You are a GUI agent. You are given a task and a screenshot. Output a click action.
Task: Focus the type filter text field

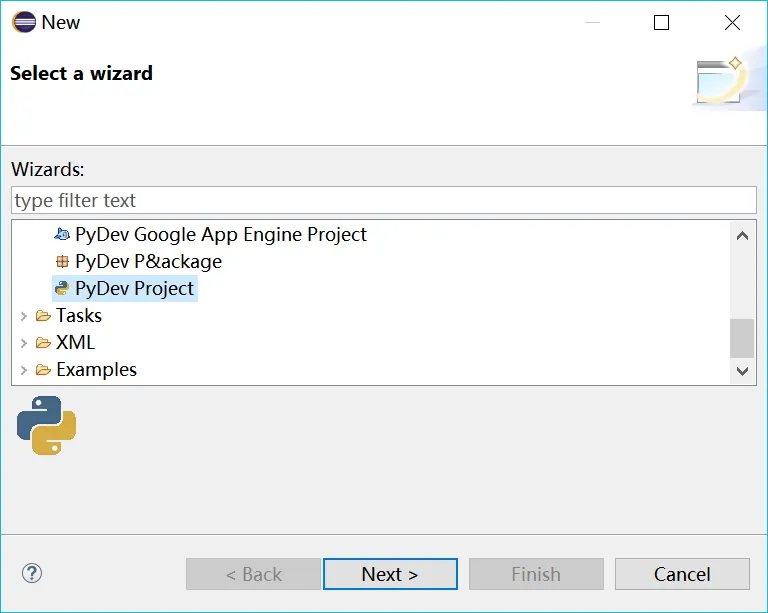(384, 200)
